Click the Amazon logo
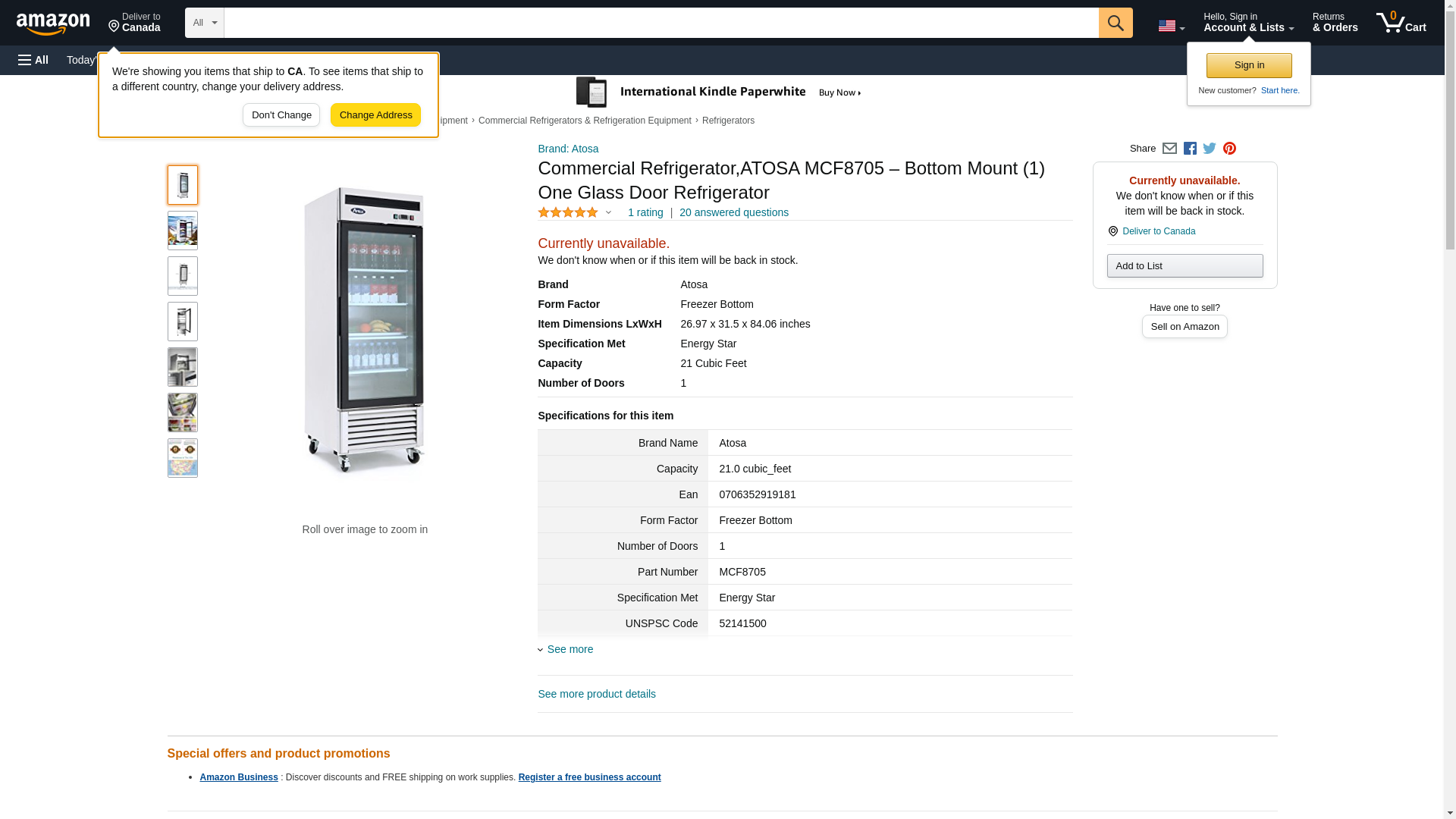Screen dimensions: 1456x819 (x=53, y=24)
